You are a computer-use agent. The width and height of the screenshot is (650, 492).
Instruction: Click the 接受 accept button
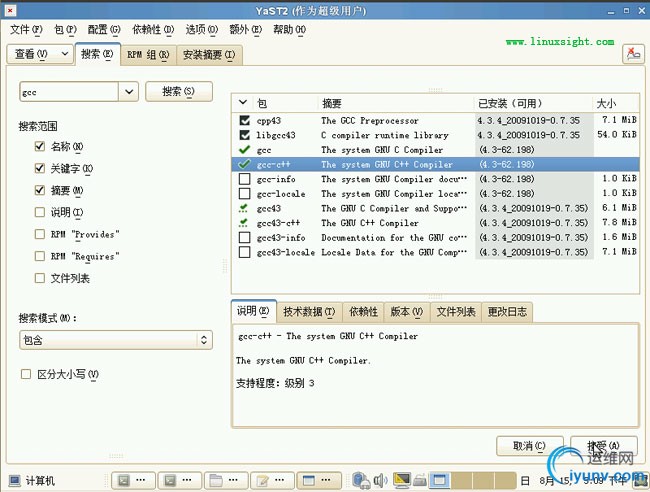click(604, 446)
